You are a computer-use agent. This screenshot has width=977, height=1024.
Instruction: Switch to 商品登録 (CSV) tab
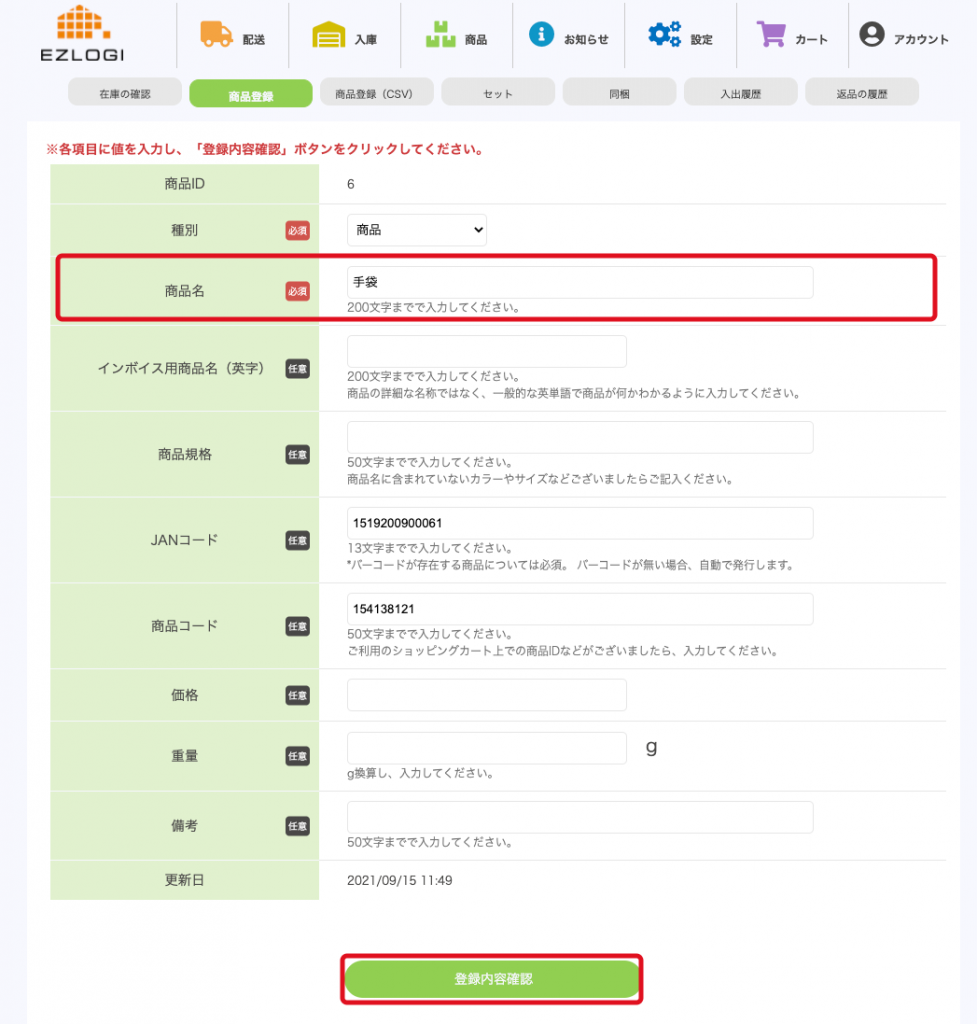pyautogui.click(x=376, y=93)
